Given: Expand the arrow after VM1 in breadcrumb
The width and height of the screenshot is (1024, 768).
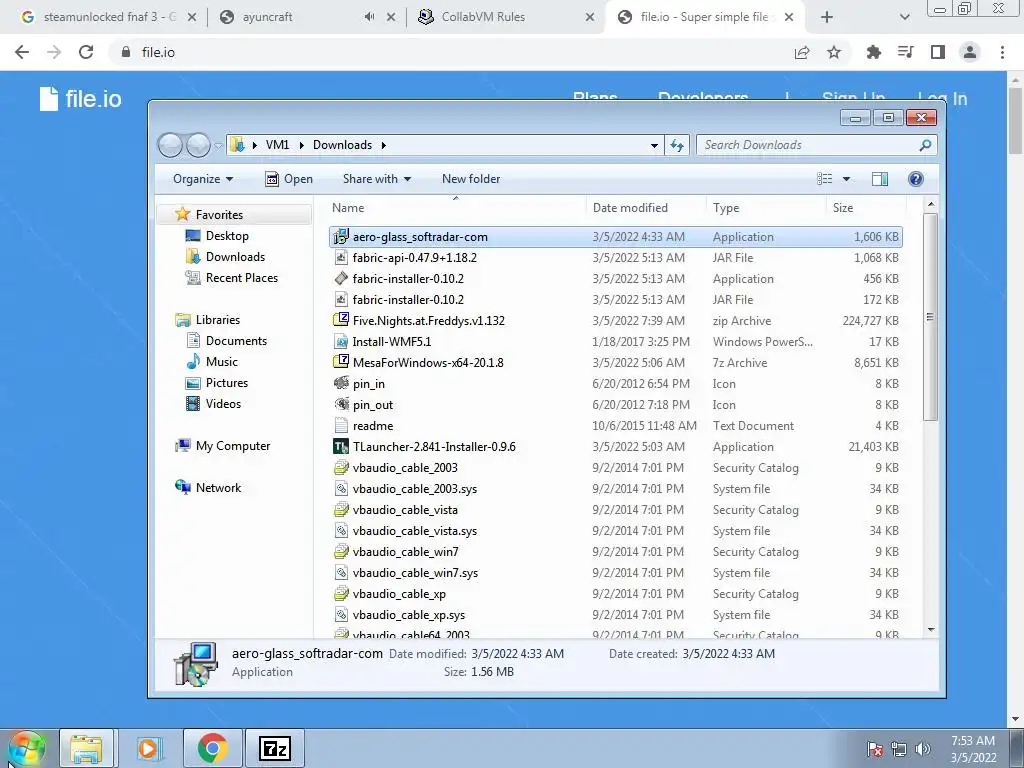Looking at the screenshot, I should click(302, 145).
